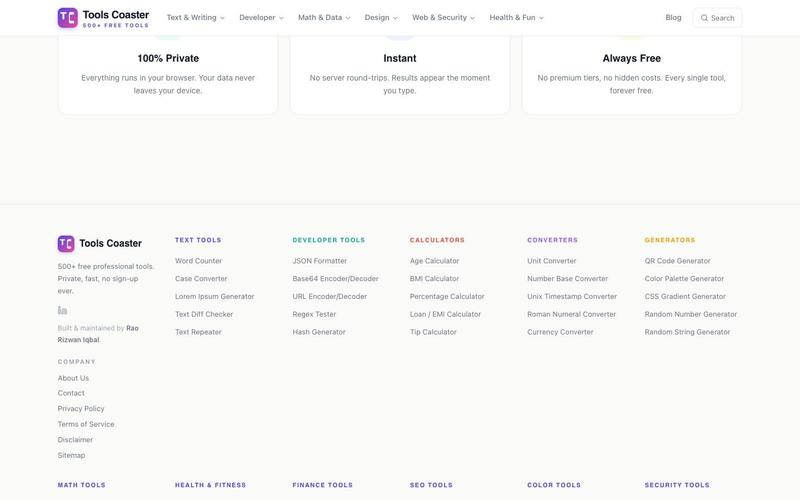Open the Contact page
800x500 pixels.
coord(71,393)
